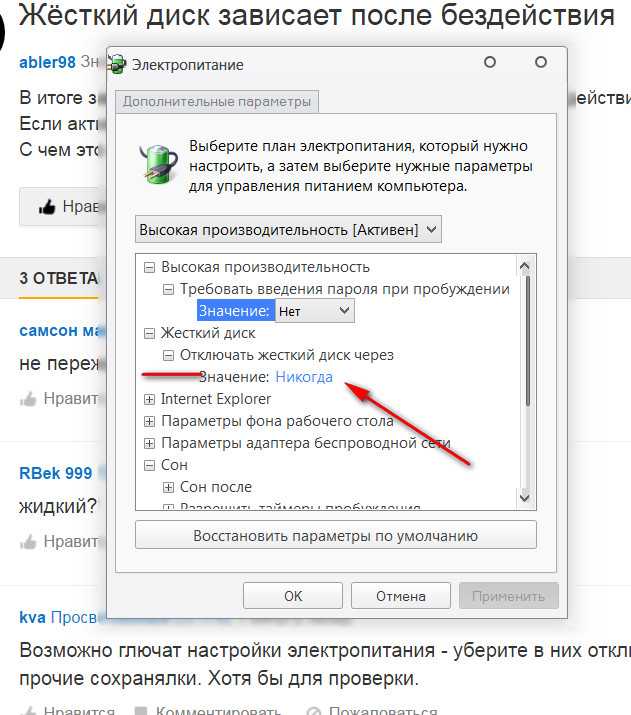Click the settings tree scrollbar thumb
This screenshot has width=631, height=715.
[x=528, y=340]
